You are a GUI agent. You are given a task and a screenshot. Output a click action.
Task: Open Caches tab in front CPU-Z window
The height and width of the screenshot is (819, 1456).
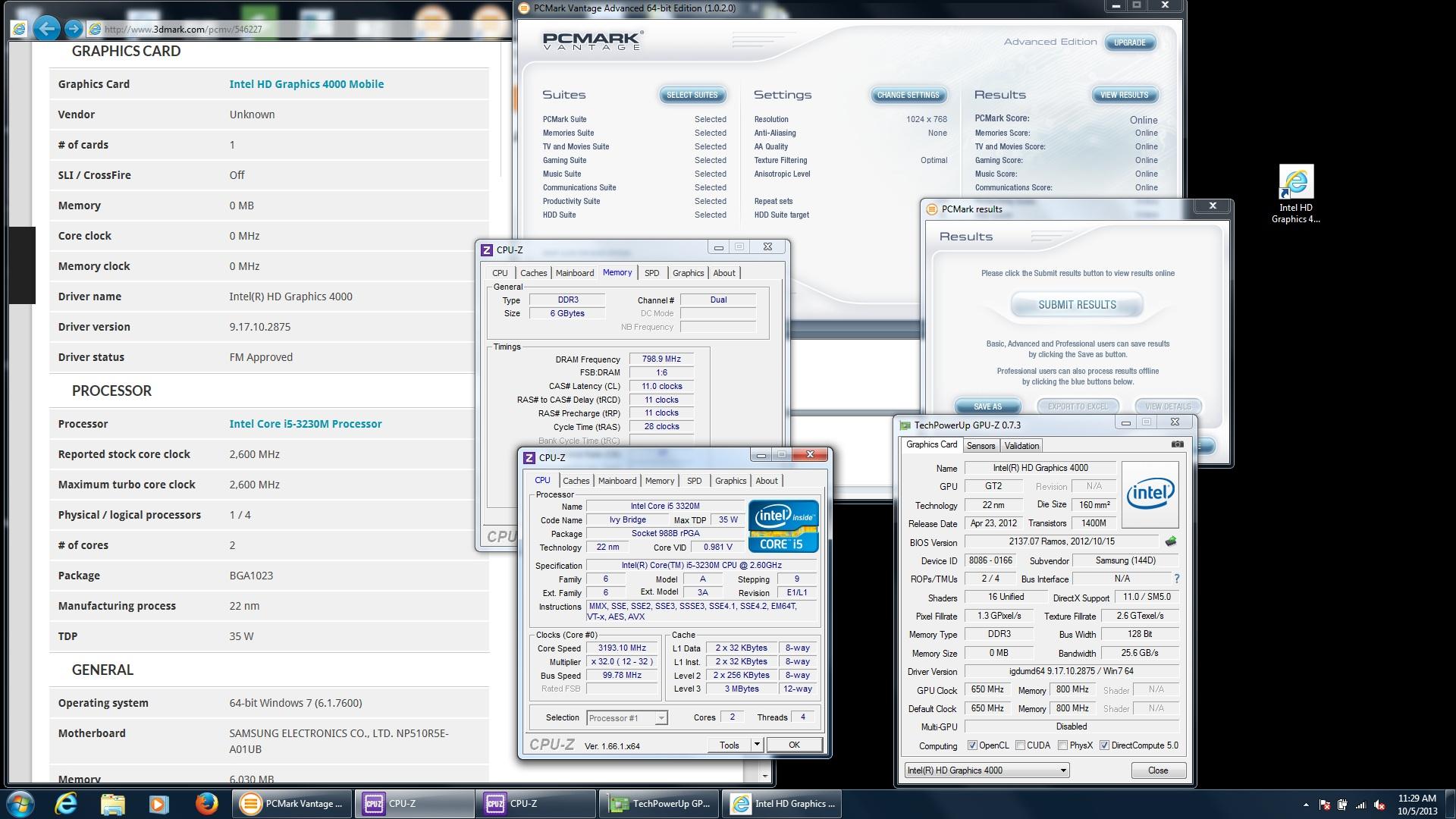coord(576,481)
